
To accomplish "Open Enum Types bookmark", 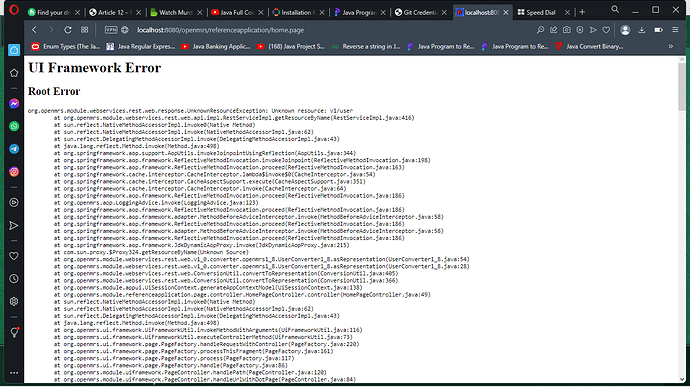I will [x=65, y=46].
